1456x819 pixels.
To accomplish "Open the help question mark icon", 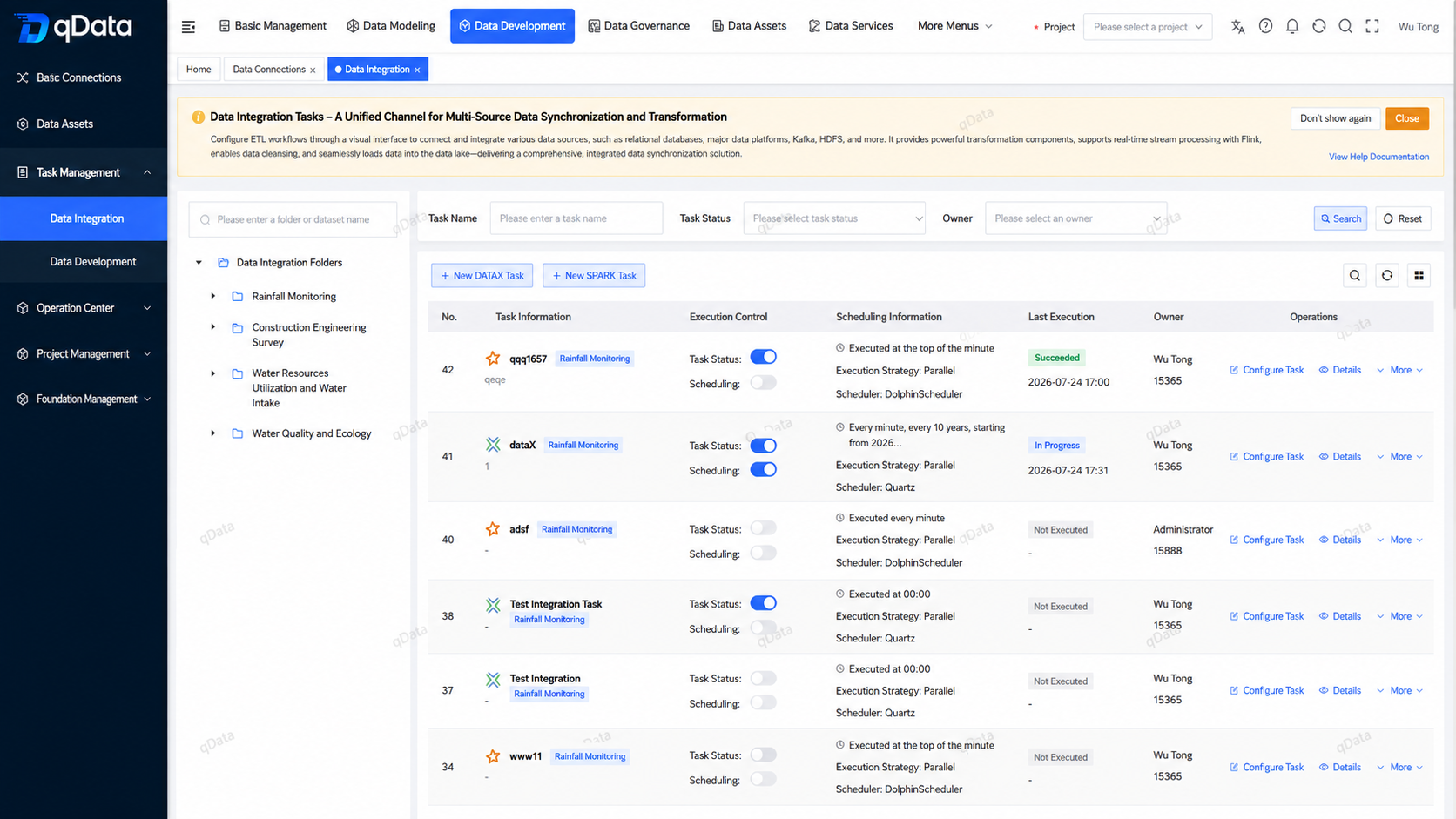I will click(x=1265, y=26).
